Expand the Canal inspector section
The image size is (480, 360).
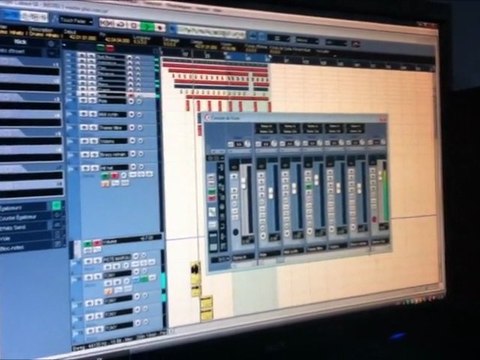(x=25, y=238)
